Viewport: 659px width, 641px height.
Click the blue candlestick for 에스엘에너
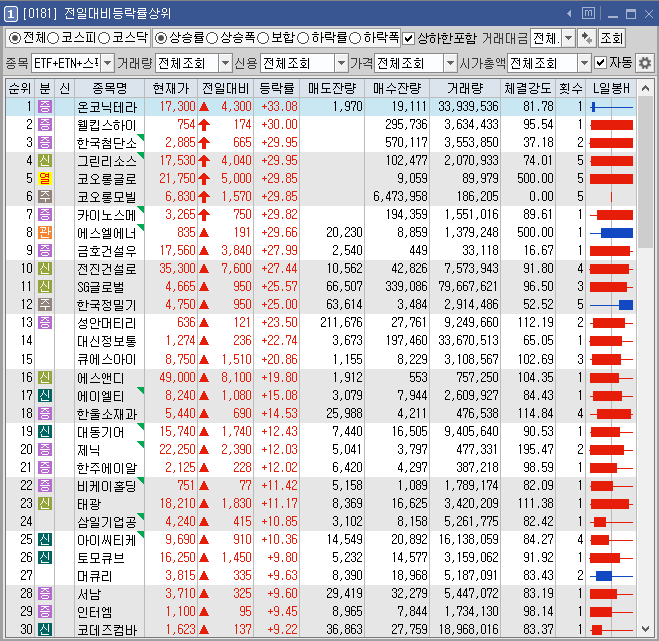pyautogui.click(x=612, y=233)
